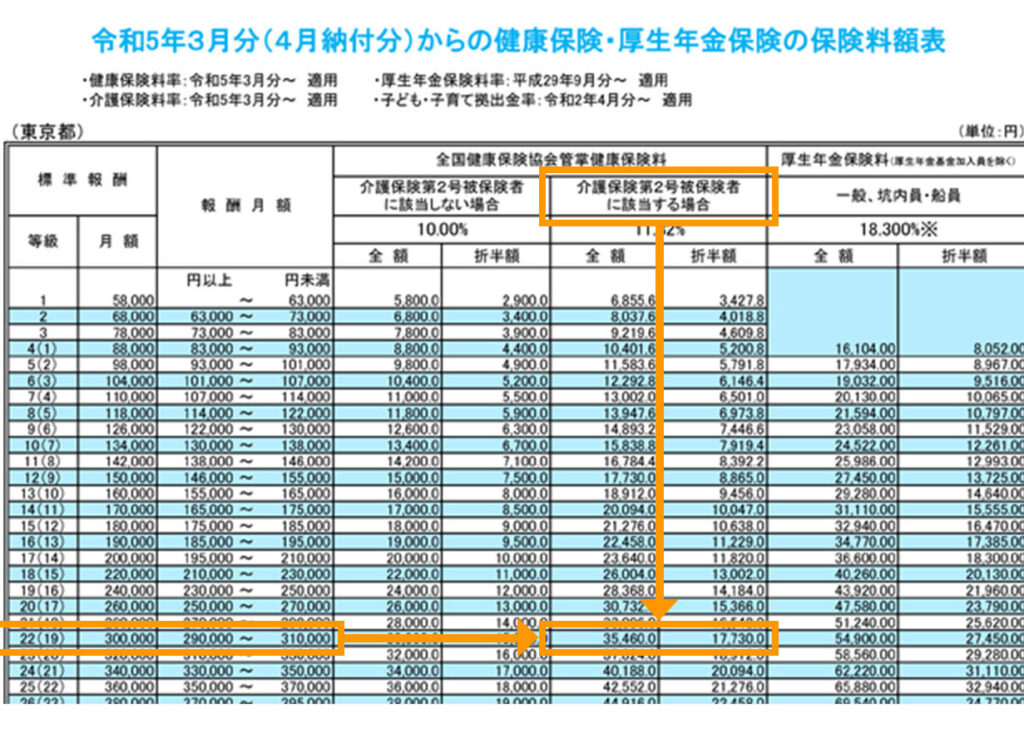
Task: Click the 10.00% rate cell
Action: point(441,230)
